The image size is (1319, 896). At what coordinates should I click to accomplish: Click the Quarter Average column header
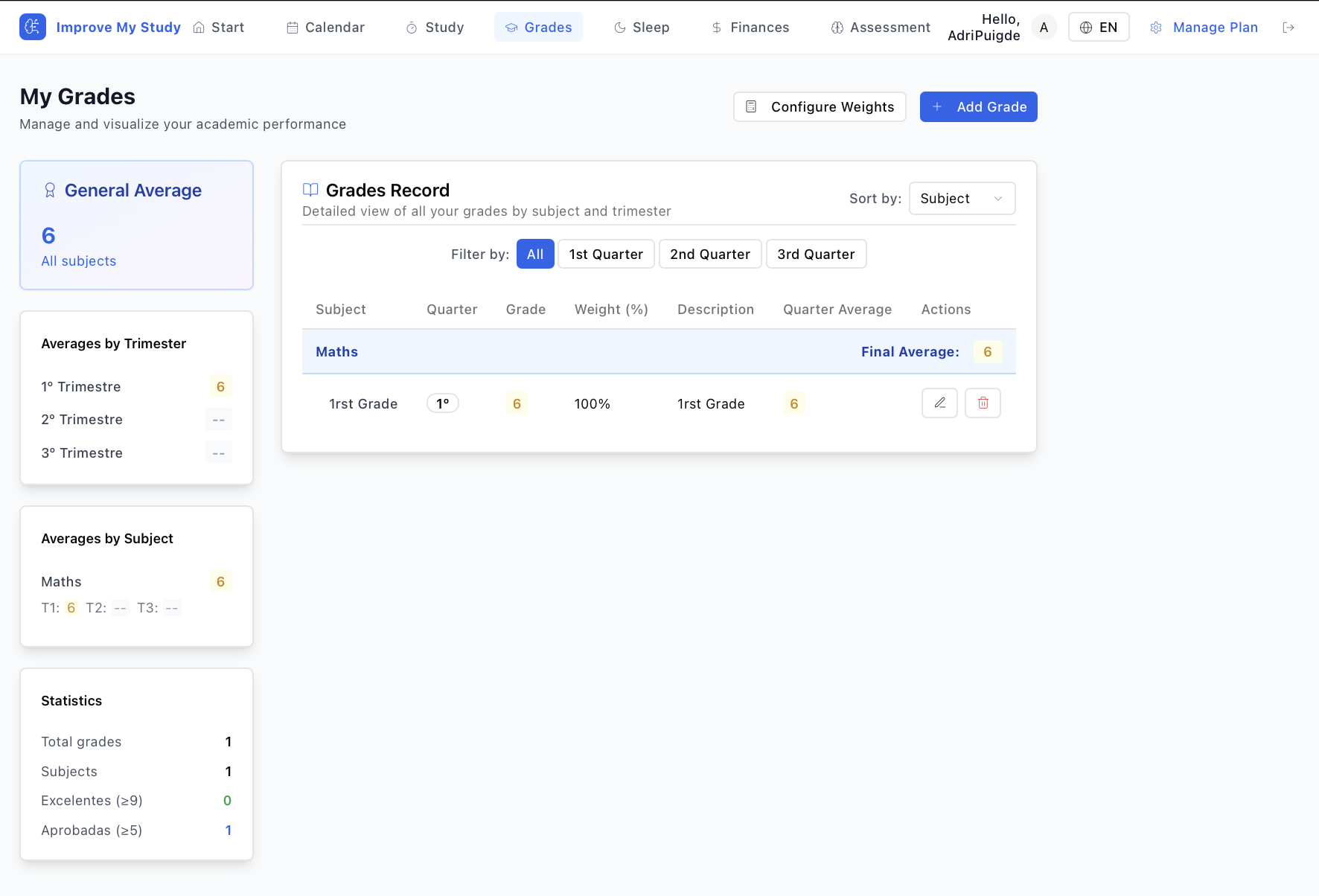pos(837,310)
